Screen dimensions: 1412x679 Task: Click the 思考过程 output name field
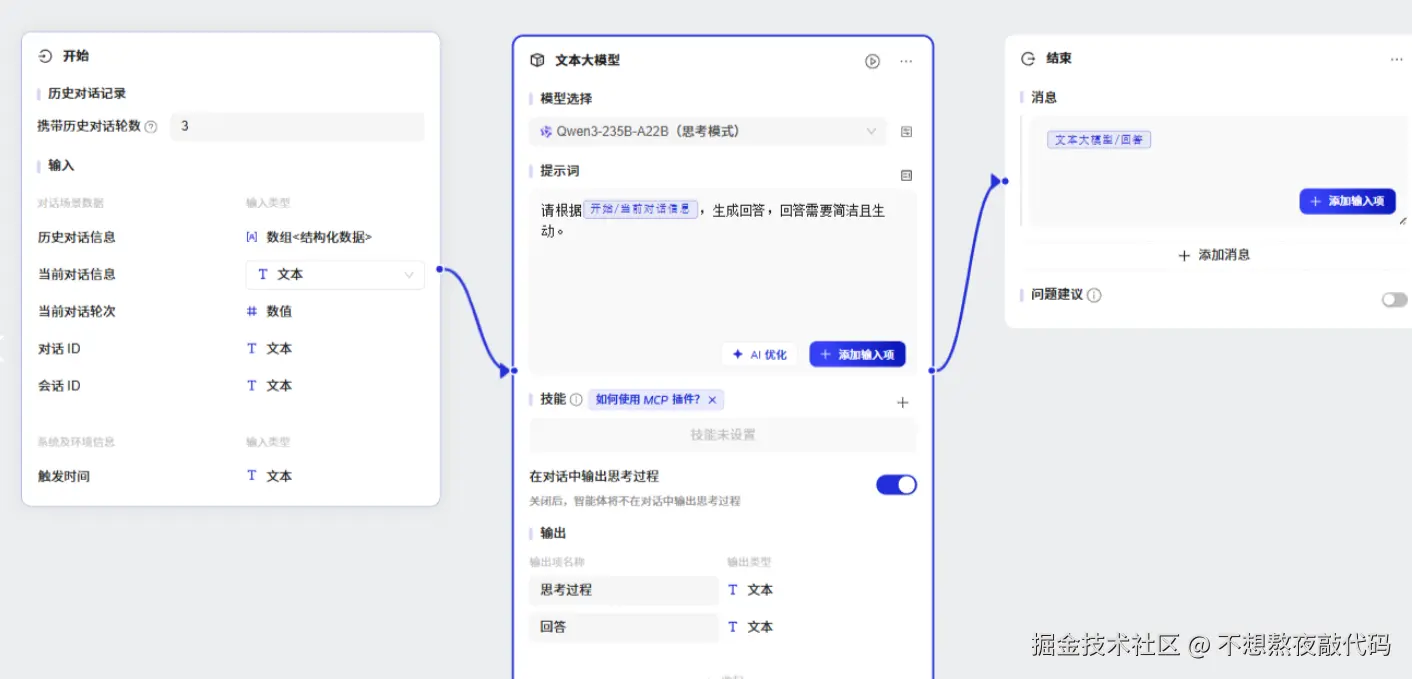pyautogui.click(x=624, y=590)
